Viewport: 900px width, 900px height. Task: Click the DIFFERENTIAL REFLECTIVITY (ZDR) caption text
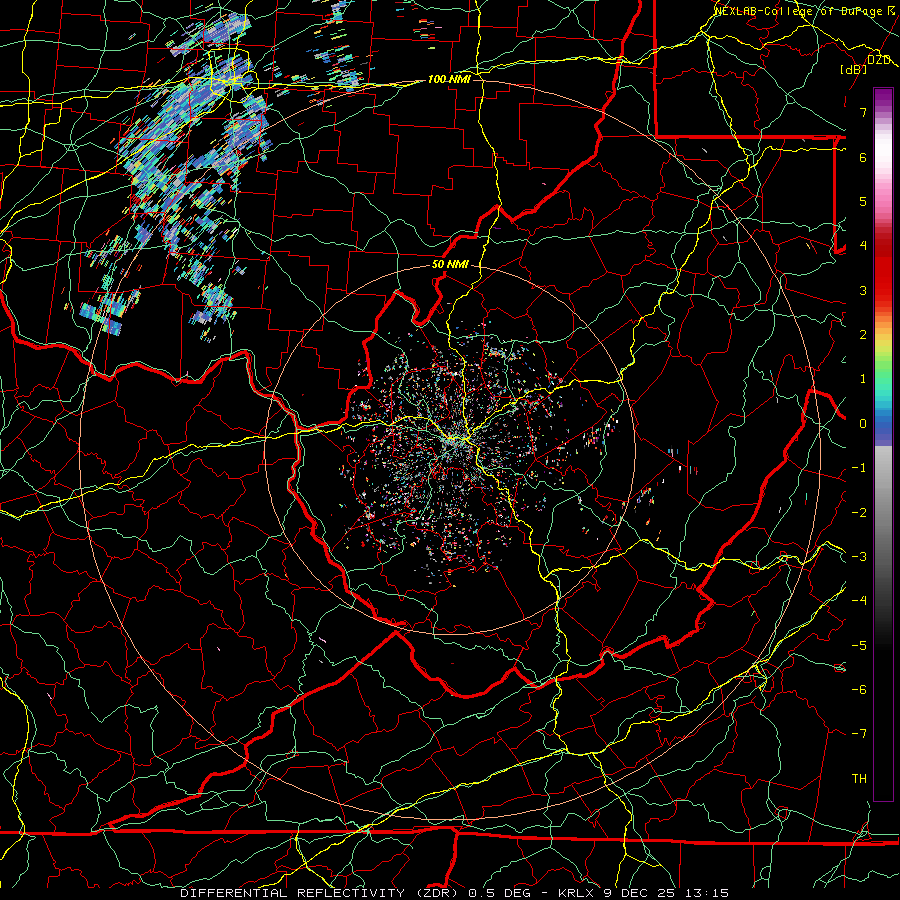click(x=320, y=893)
